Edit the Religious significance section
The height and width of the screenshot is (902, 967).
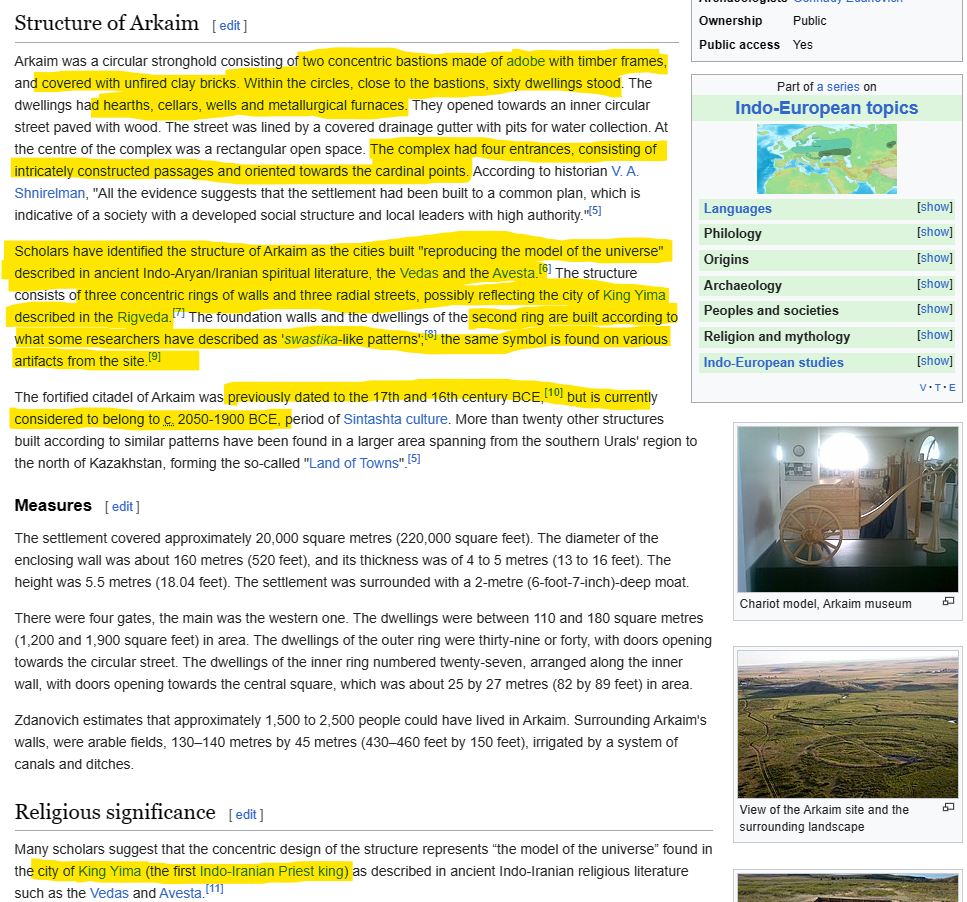pyautogui.click(x=245, y=815)
